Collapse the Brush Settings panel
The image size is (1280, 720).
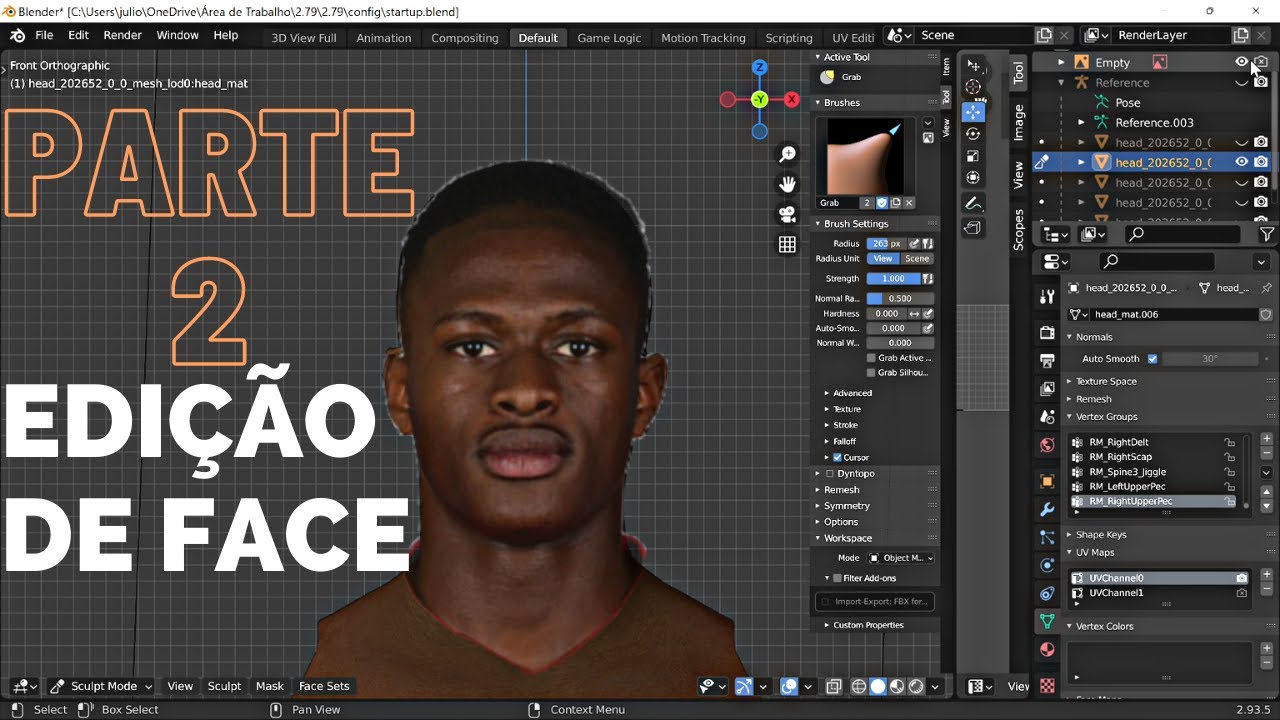point(852,224)
